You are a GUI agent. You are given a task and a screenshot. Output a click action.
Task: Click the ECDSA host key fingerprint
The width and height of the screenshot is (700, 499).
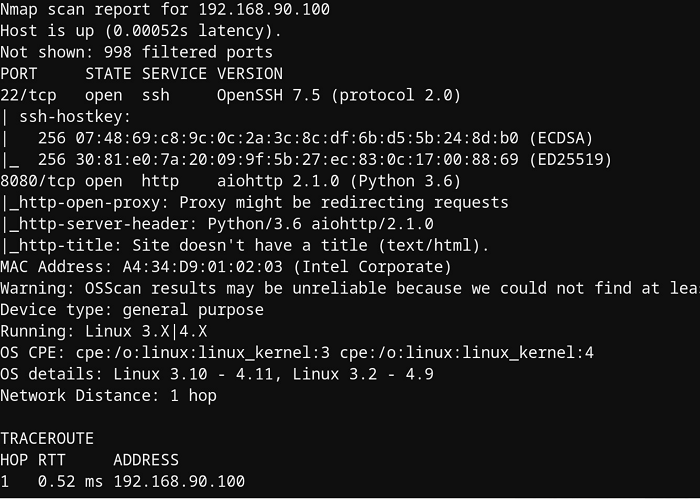click(x=297, y=138)
